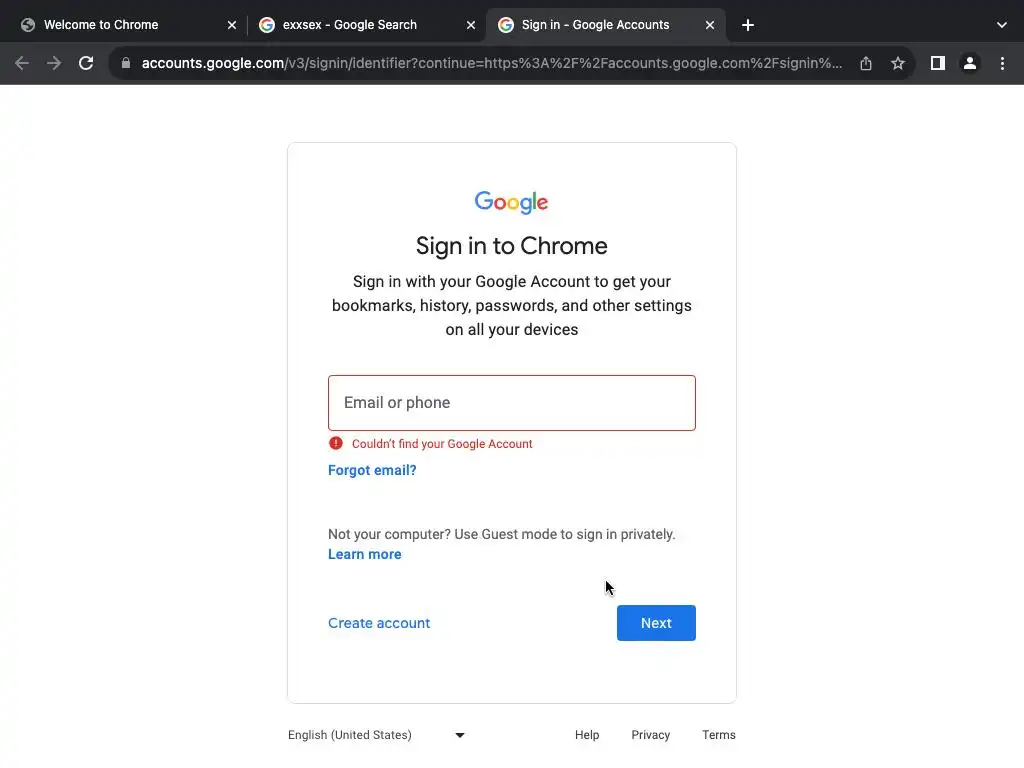Expand the tab search chevron

coord(1002,25)
